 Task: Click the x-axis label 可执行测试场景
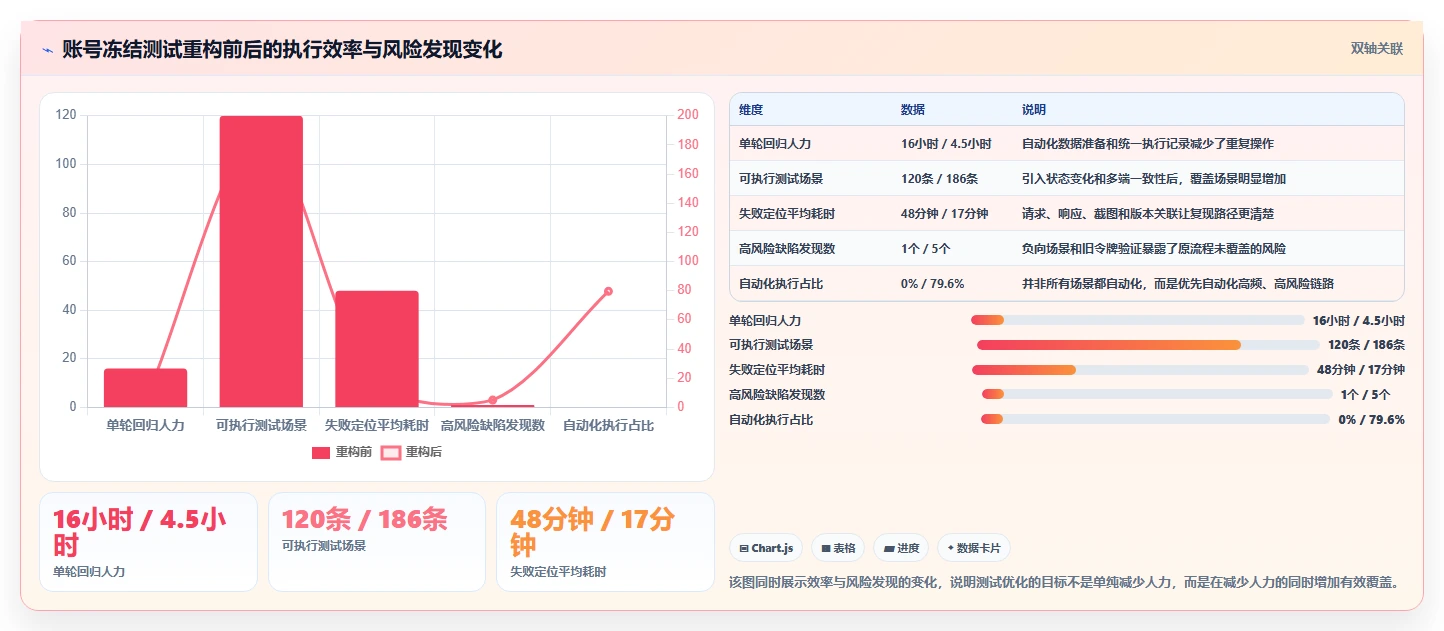point(261,425)
